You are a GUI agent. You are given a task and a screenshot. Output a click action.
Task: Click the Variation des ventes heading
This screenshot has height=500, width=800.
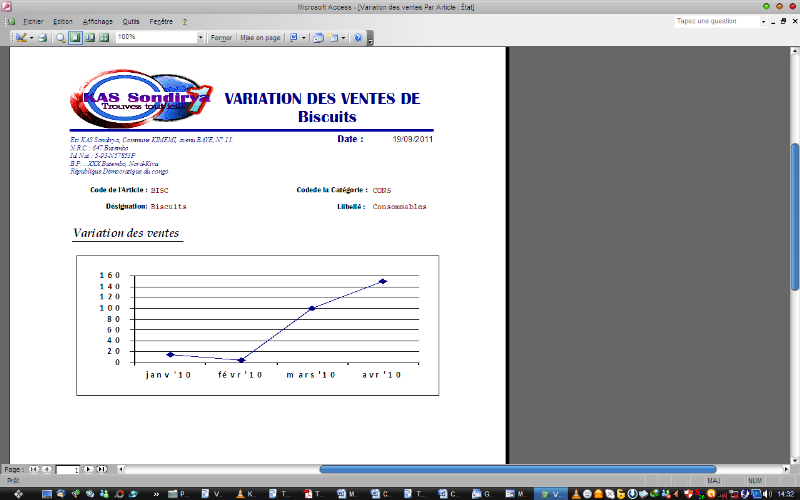(126, 233)
